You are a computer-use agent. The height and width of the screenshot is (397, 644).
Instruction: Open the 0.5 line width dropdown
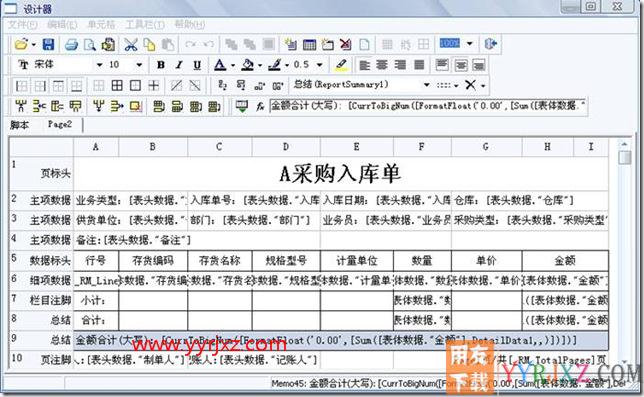320,65
